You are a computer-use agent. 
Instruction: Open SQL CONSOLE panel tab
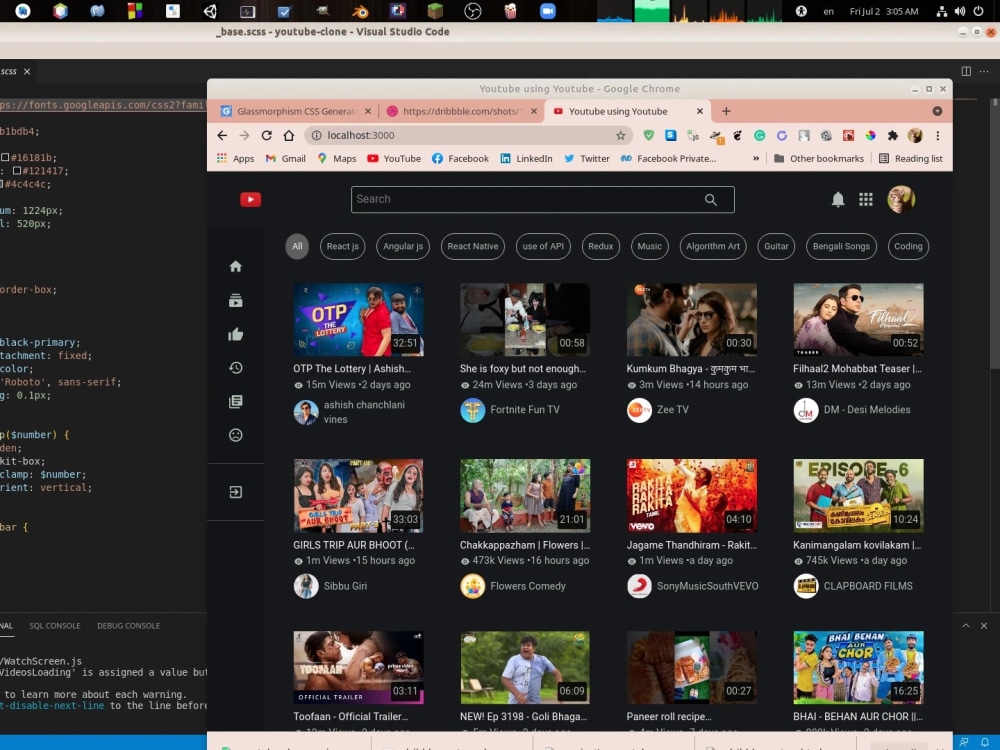[55, 626]
